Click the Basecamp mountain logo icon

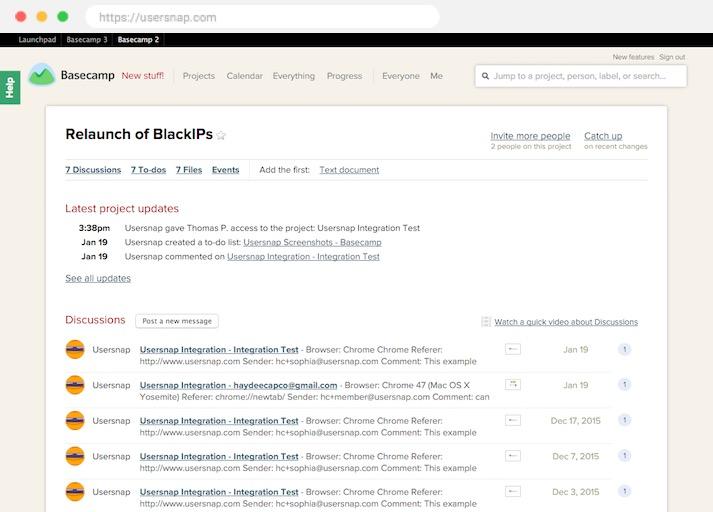(41, 75)
